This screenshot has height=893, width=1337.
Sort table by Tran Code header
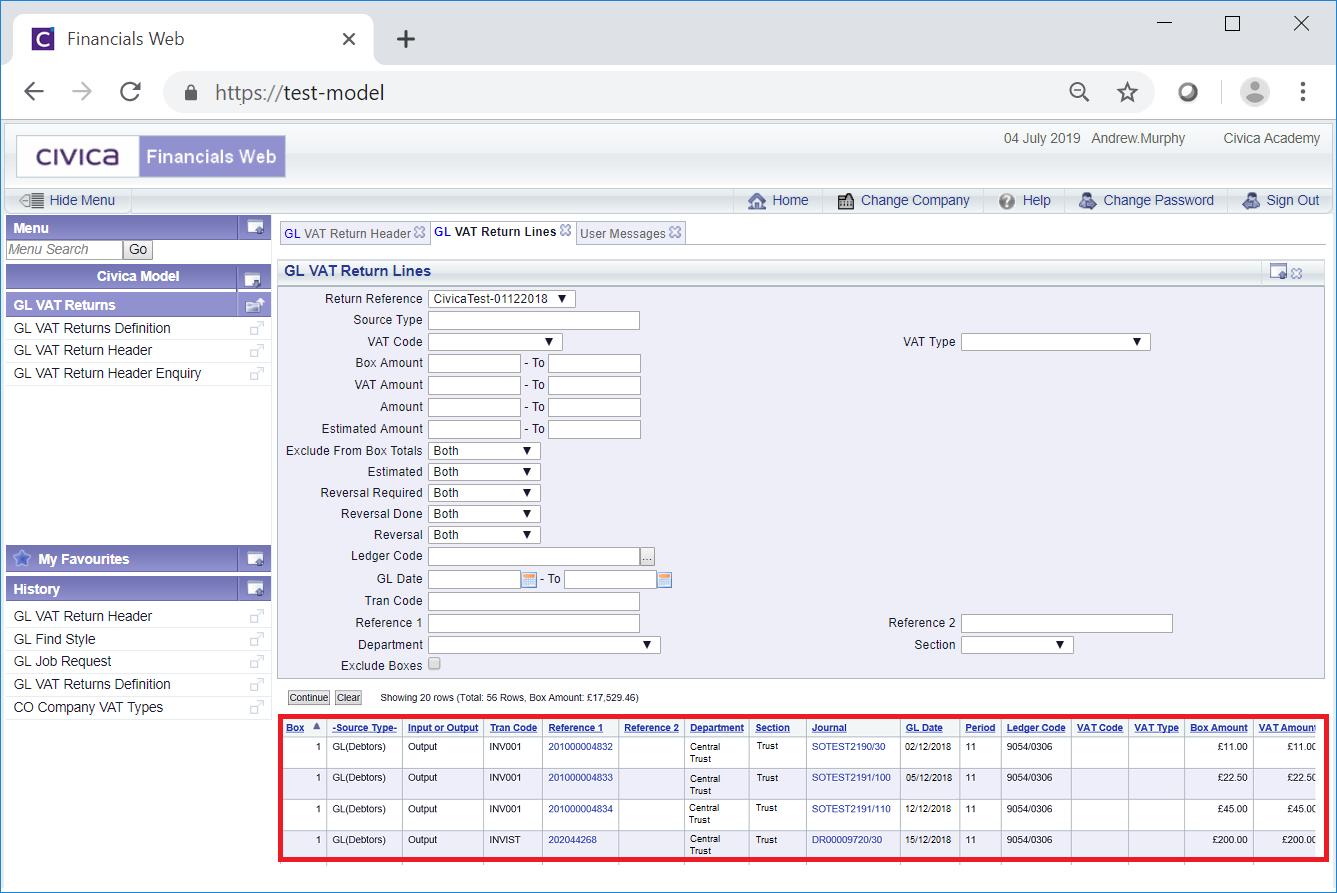point(513,728)
